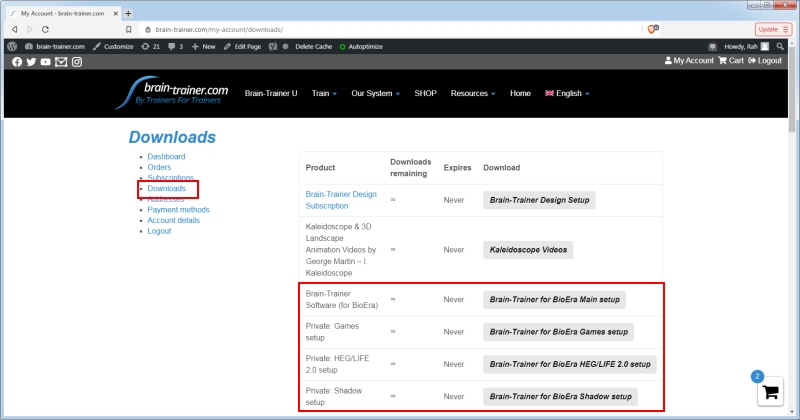Expand the Train menu dropdown
This screenshot has width=800, height=420.
click(x=324, y=93)
